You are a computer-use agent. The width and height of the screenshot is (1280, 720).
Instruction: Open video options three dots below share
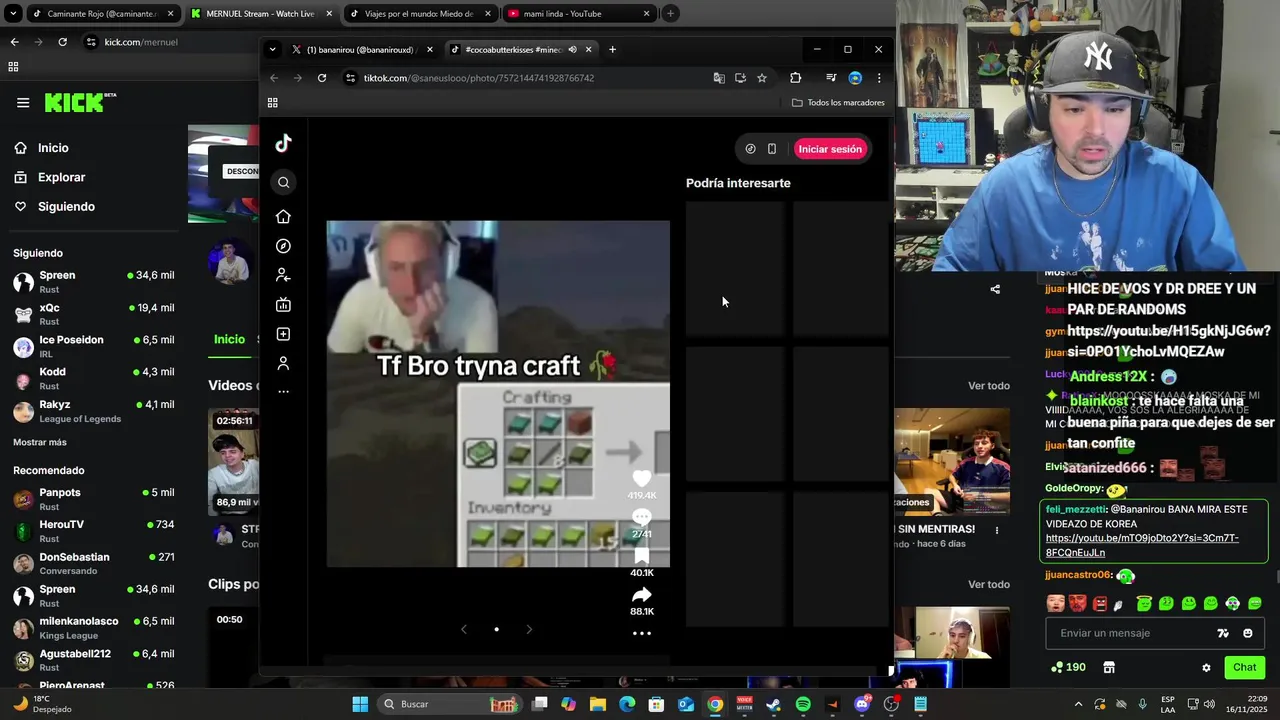642,633
